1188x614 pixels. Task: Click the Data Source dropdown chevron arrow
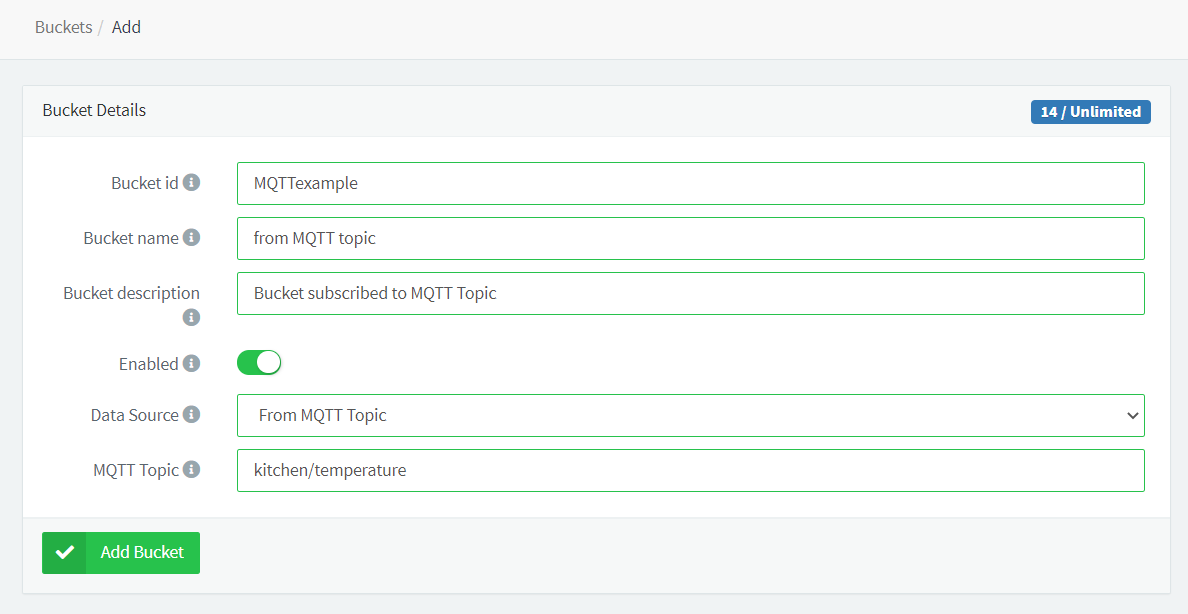click(x=1132, y=416)
